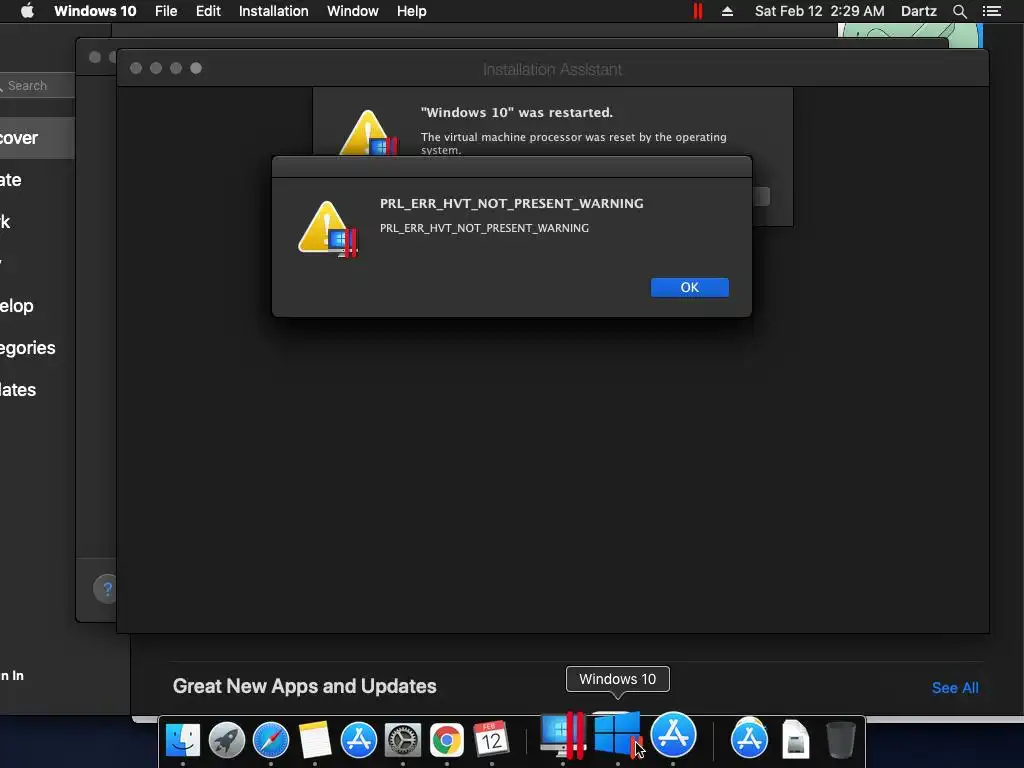Select Discover in App Store sidebar

37,138
